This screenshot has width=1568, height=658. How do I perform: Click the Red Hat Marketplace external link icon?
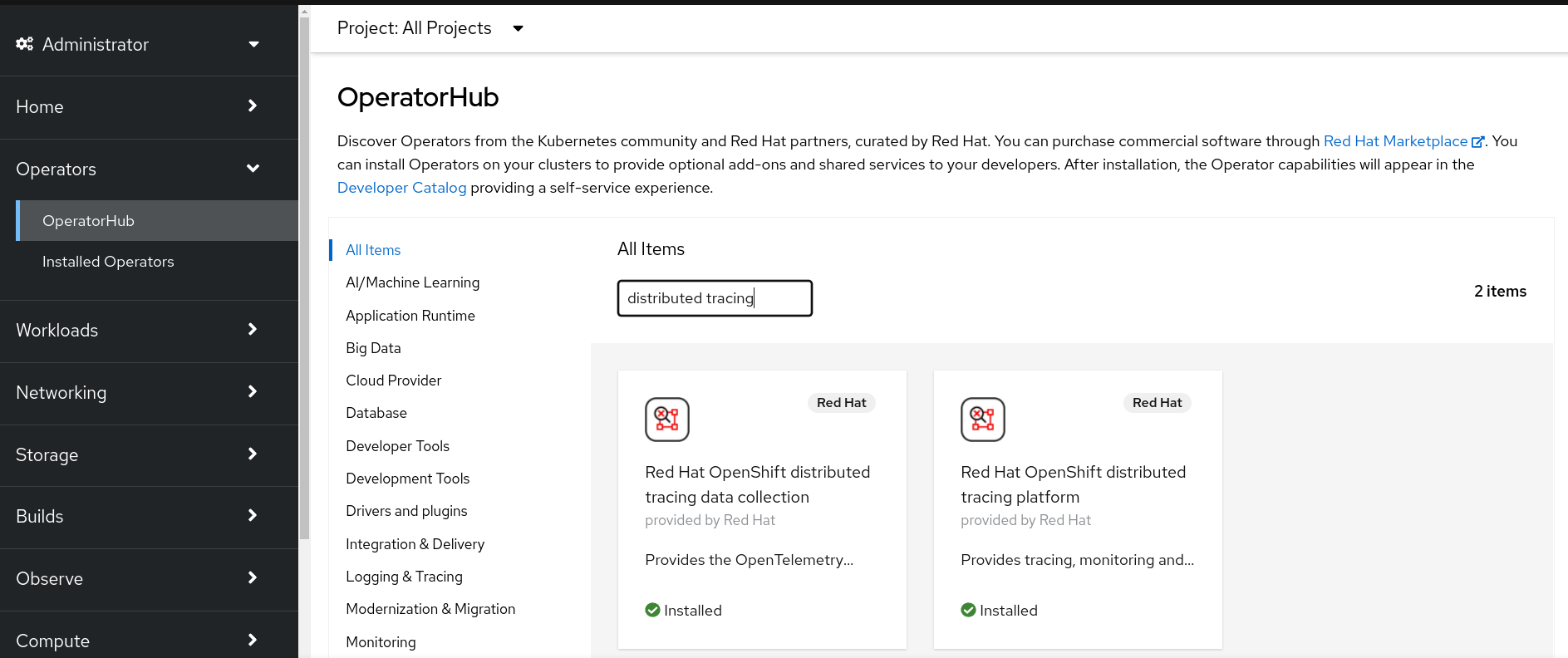[1477, 142]
